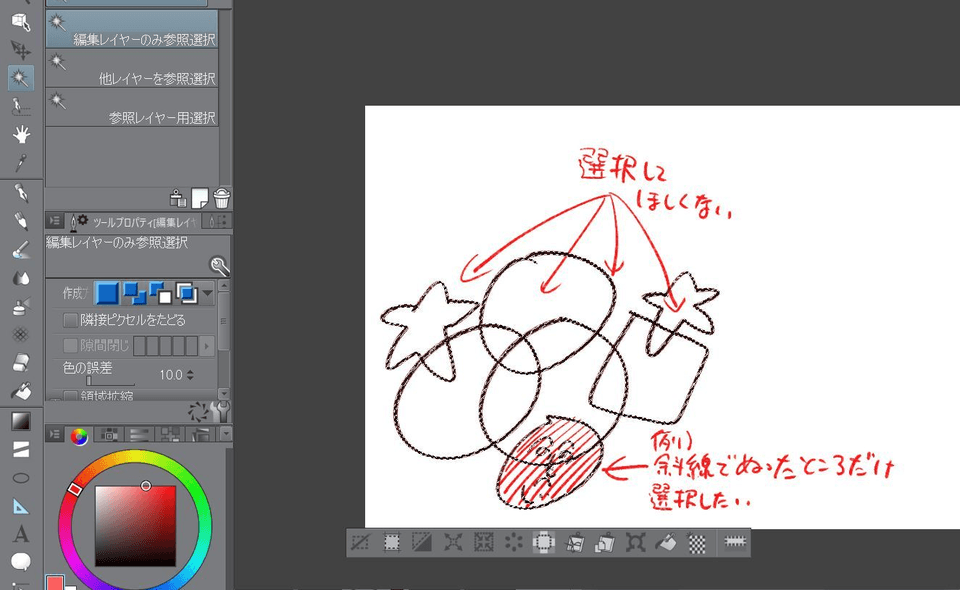The height and width of the screenshot is (590, 960).
Task: Click Copy and paste in launcher
Action: (x=605, y=542)
